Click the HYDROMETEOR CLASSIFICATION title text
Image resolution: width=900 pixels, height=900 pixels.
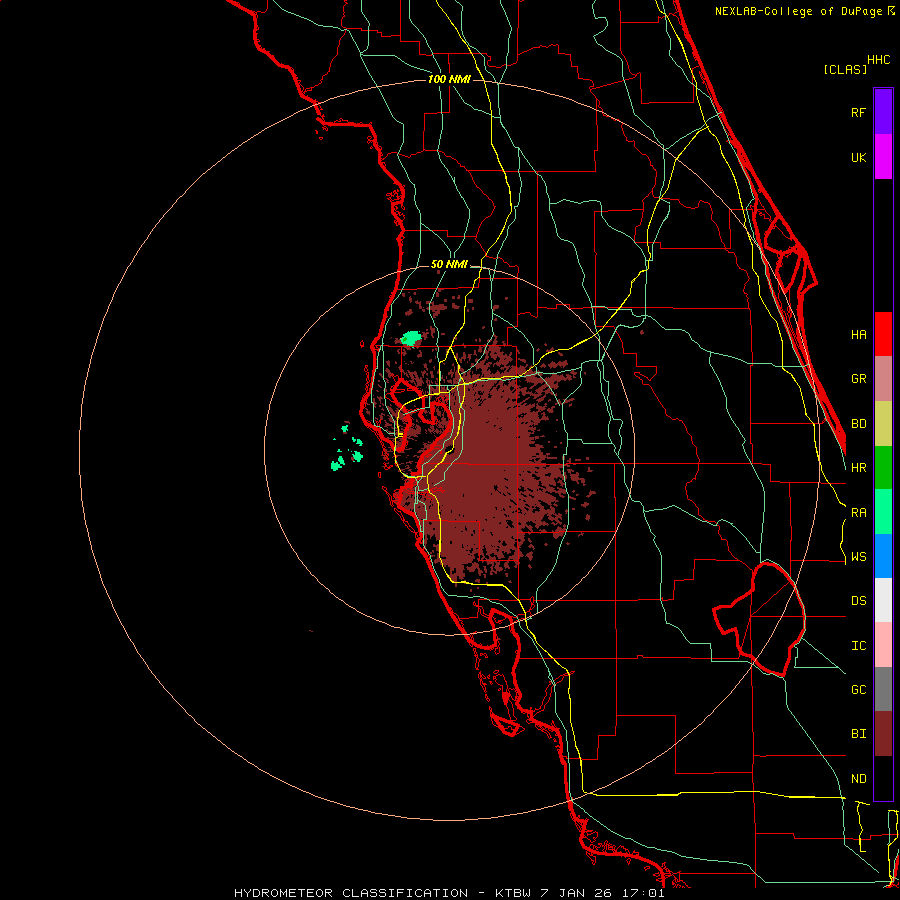[351, 893]
